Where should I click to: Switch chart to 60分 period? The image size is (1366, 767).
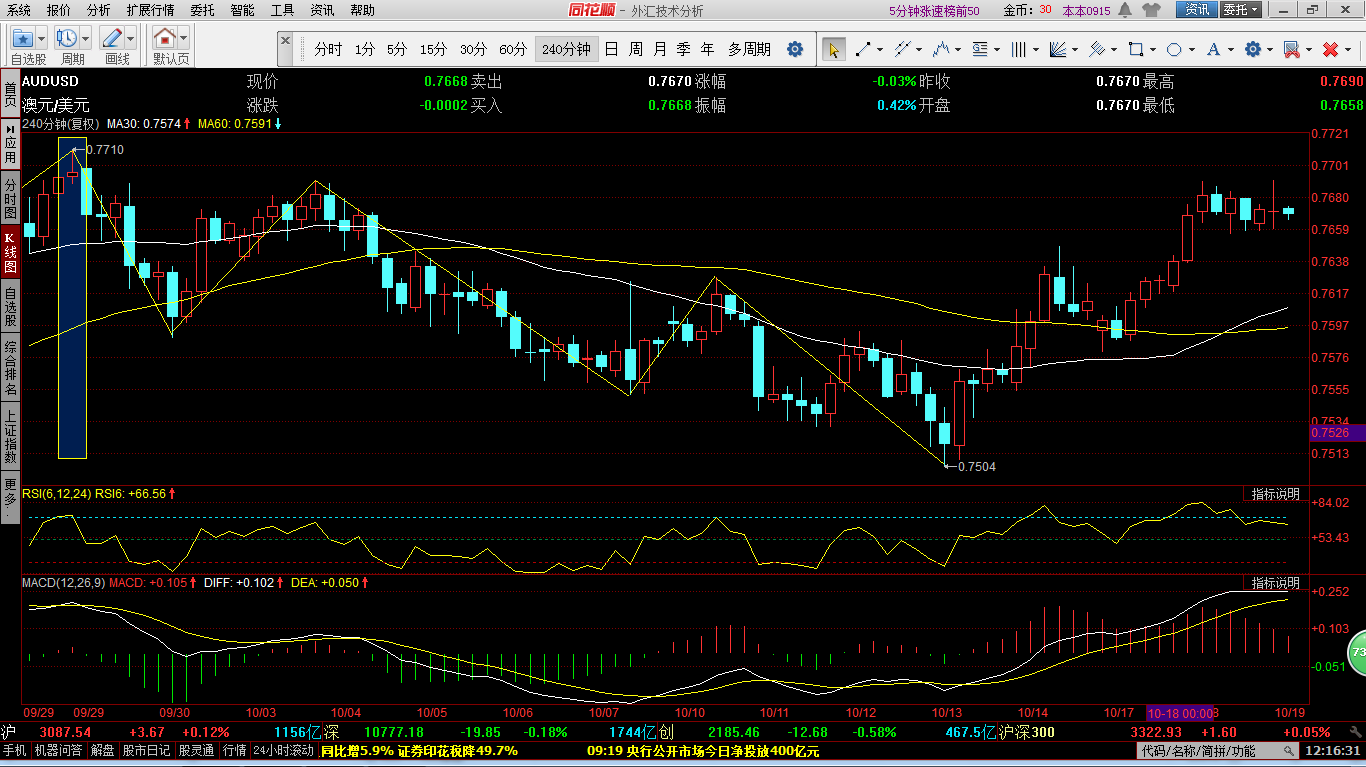[x=513, y=49]
